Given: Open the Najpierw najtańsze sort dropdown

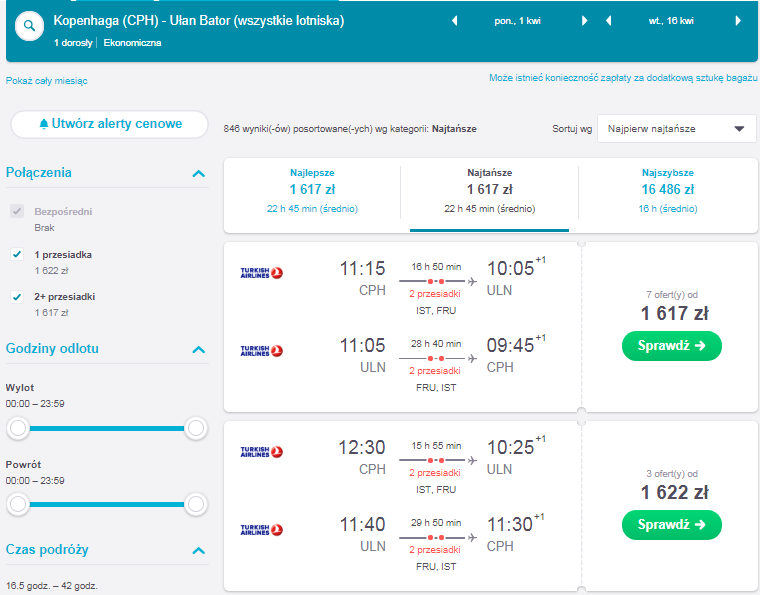Looking at the screenshot, I should 677,129.
